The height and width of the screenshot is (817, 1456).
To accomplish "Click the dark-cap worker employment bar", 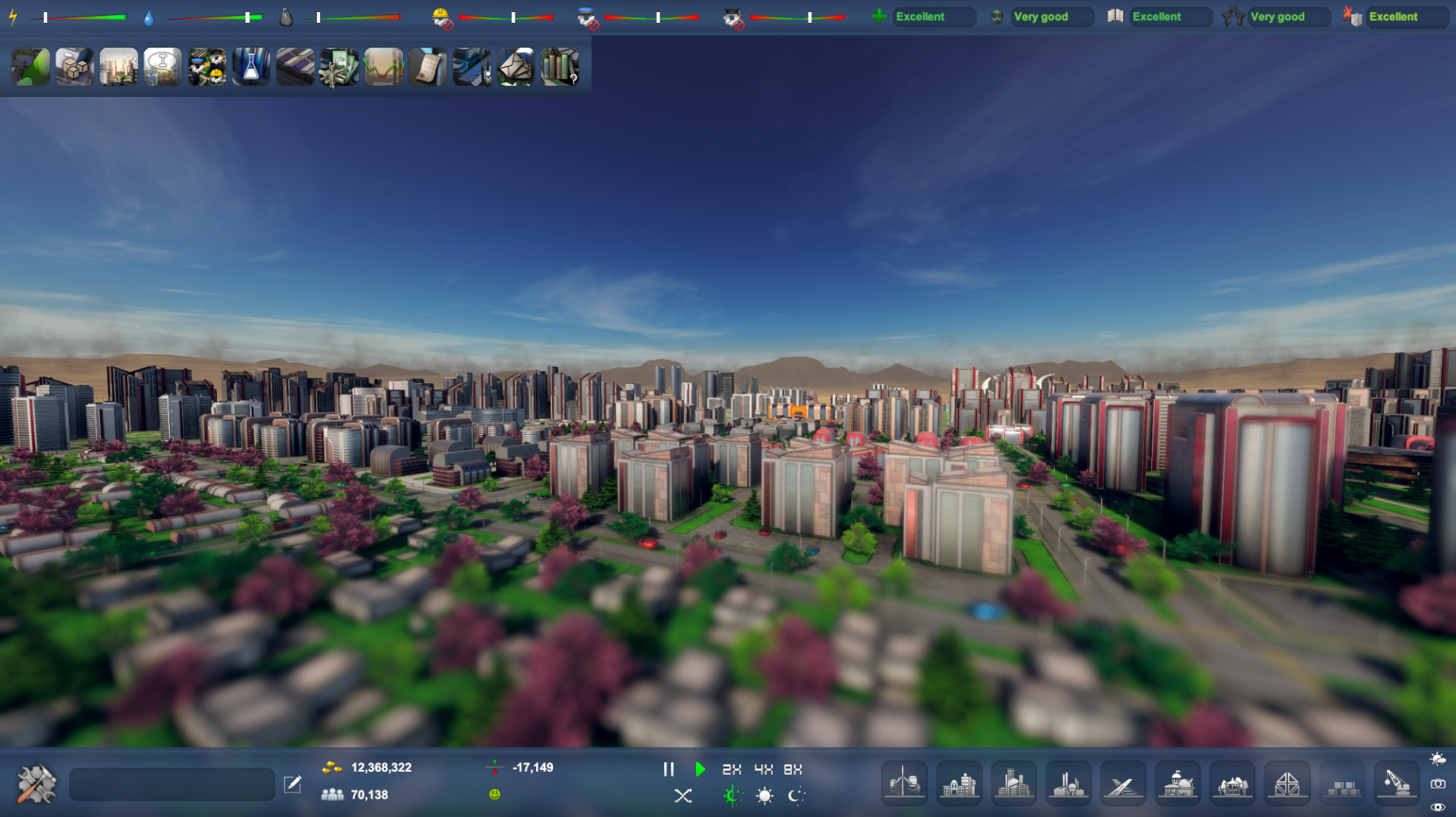I will pos(797,17).
